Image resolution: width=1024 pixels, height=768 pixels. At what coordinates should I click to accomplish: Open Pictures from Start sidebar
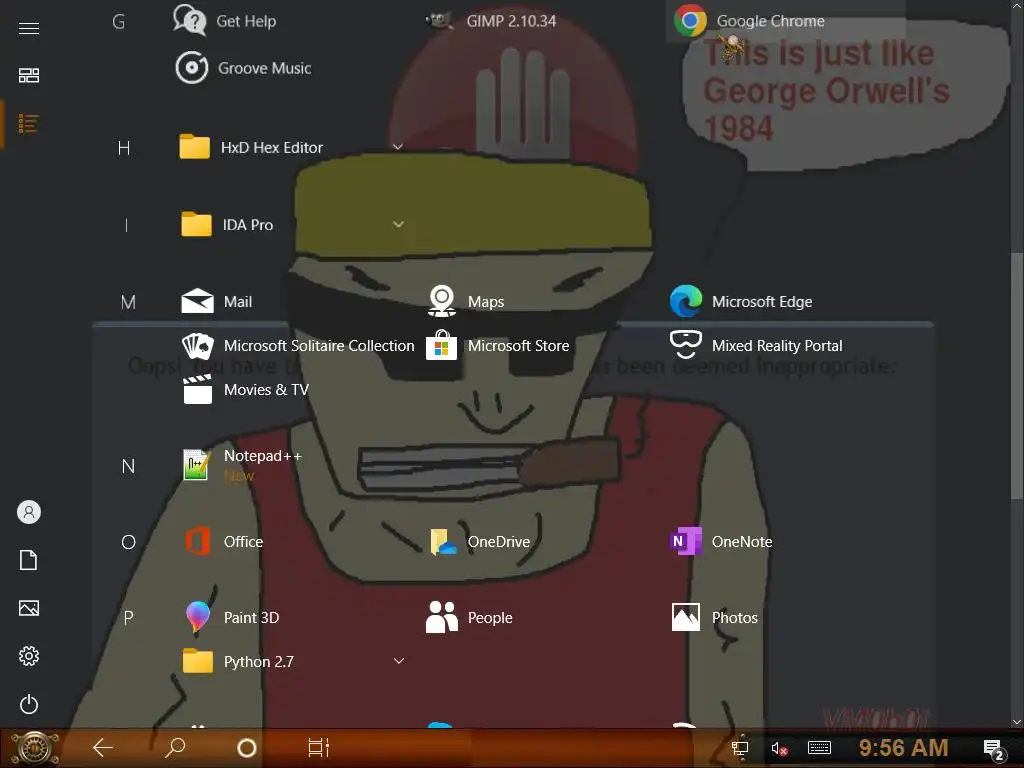[29, 608]
